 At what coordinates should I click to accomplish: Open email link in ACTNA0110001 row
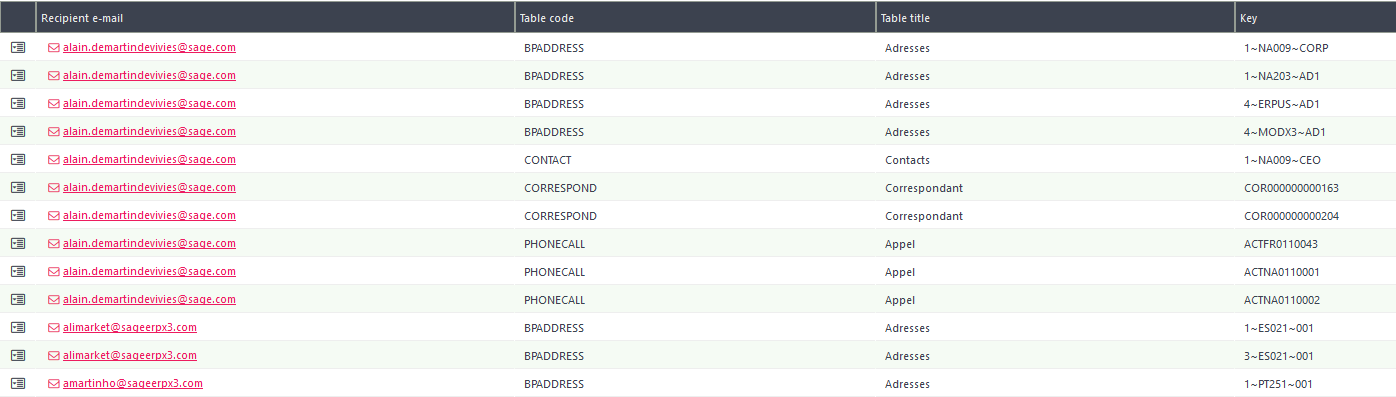[149, 271]
